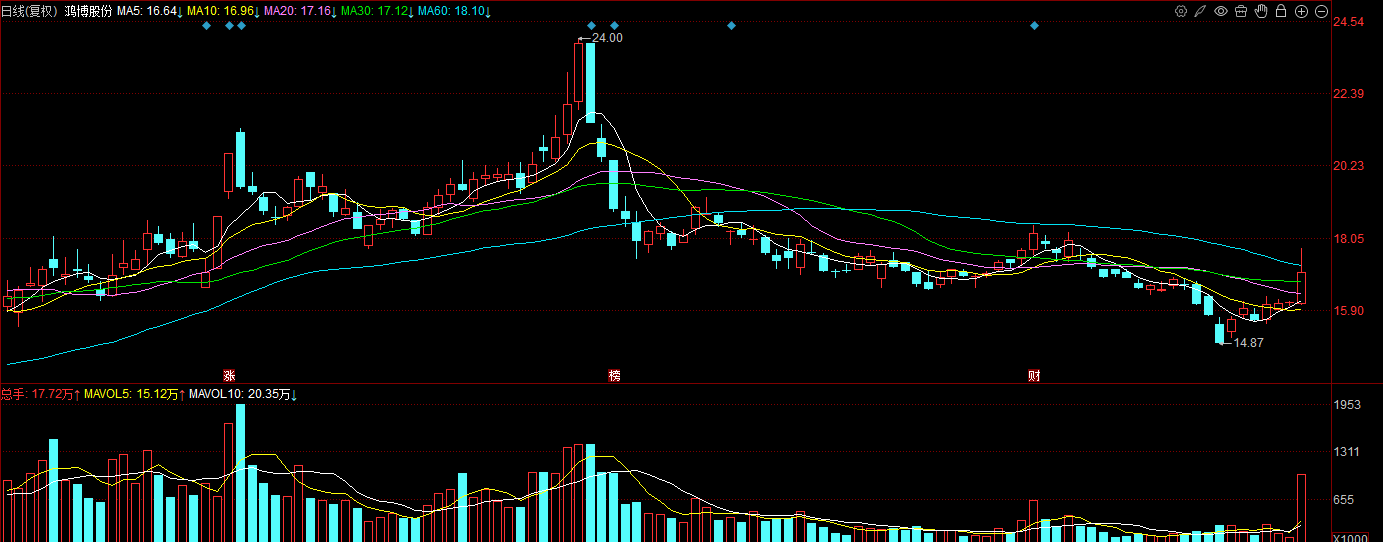Click the 涨 event marker
This screenshot has height=542, width=1383.
229,375
